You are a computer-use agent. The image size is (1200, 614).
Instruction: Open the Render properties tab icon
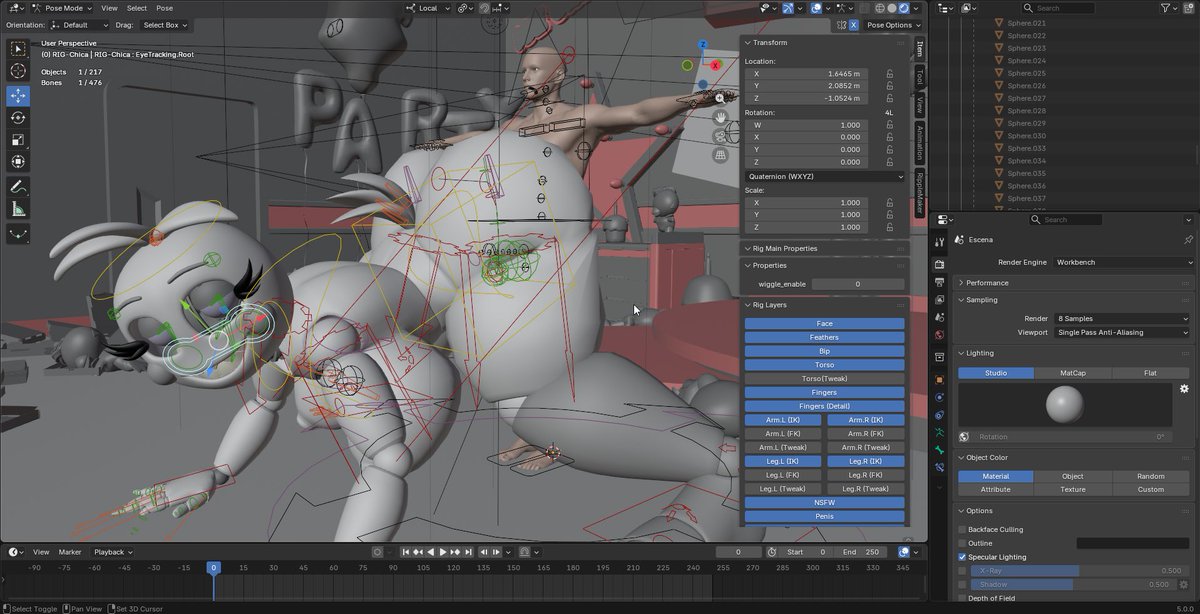pos(939,264)
